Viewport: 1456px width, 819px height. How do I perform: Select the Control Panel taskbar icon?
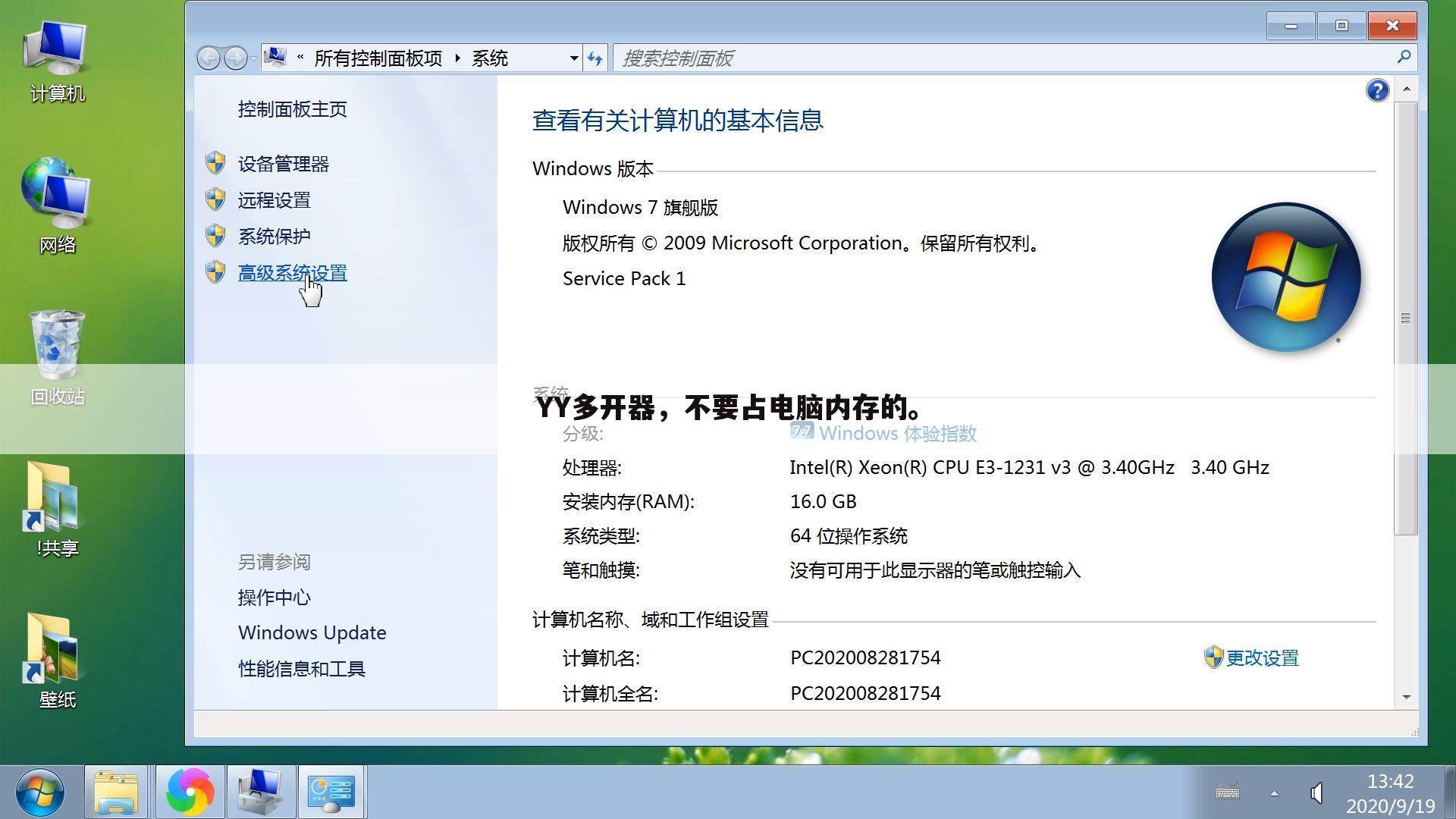pyautogui.click(x=331, y=792)
